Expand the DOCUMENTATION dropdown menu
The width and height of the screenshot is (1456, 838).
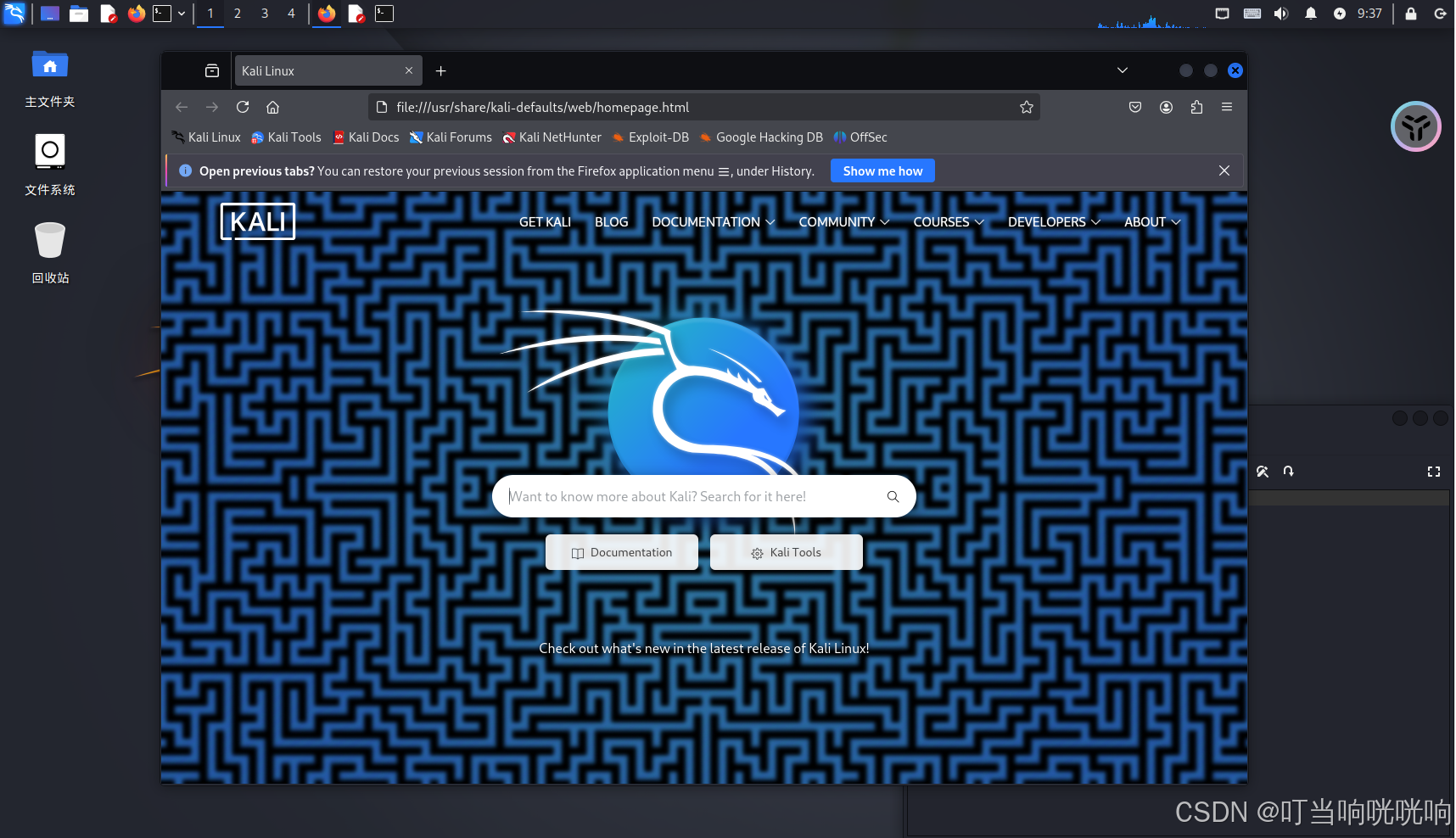pos(713,222)
